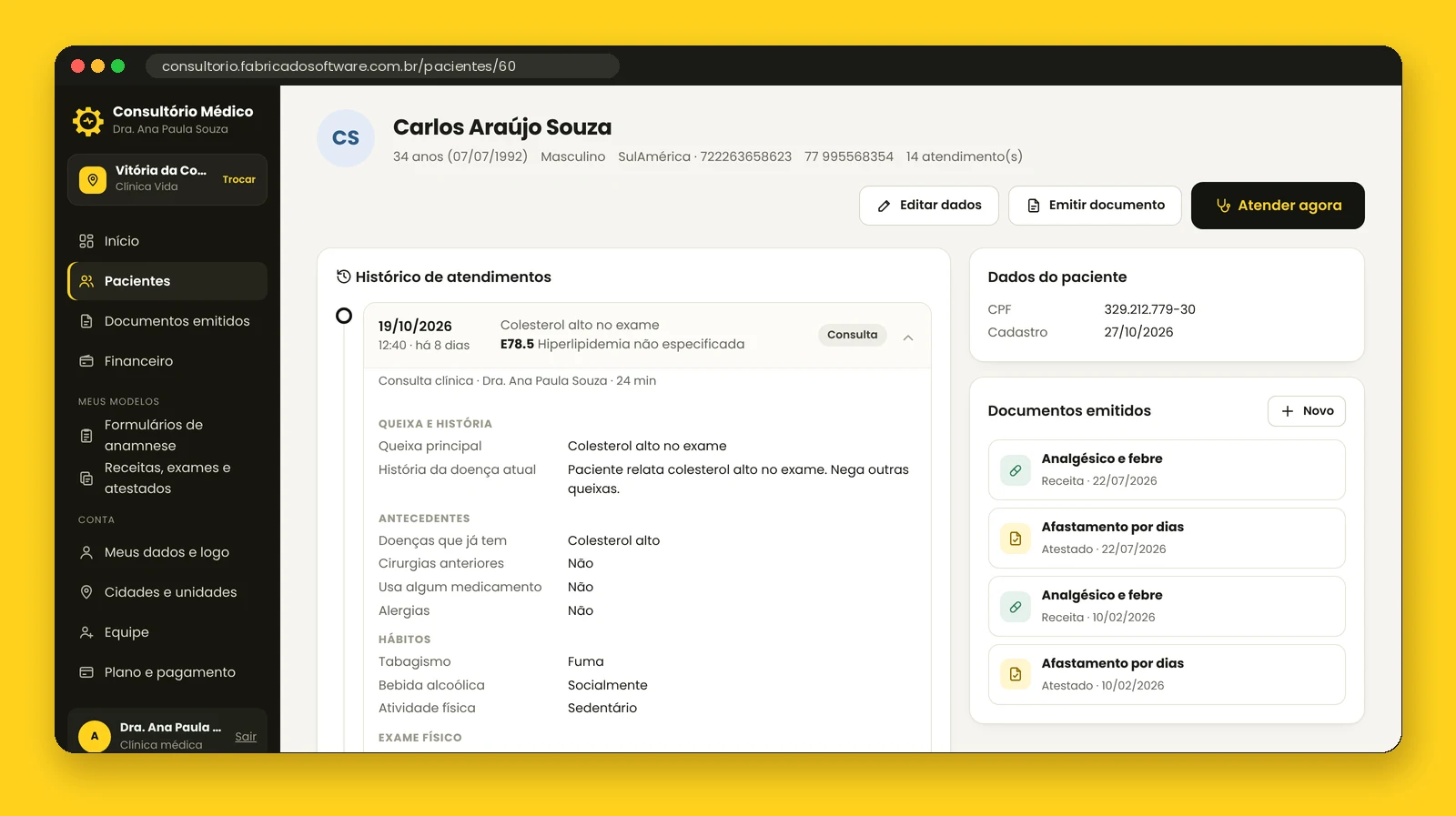Click the Consulta badge on the 19/10/2026 entry
The height and width of the screenshot is (816, 1456).
(x=853, y=335)
